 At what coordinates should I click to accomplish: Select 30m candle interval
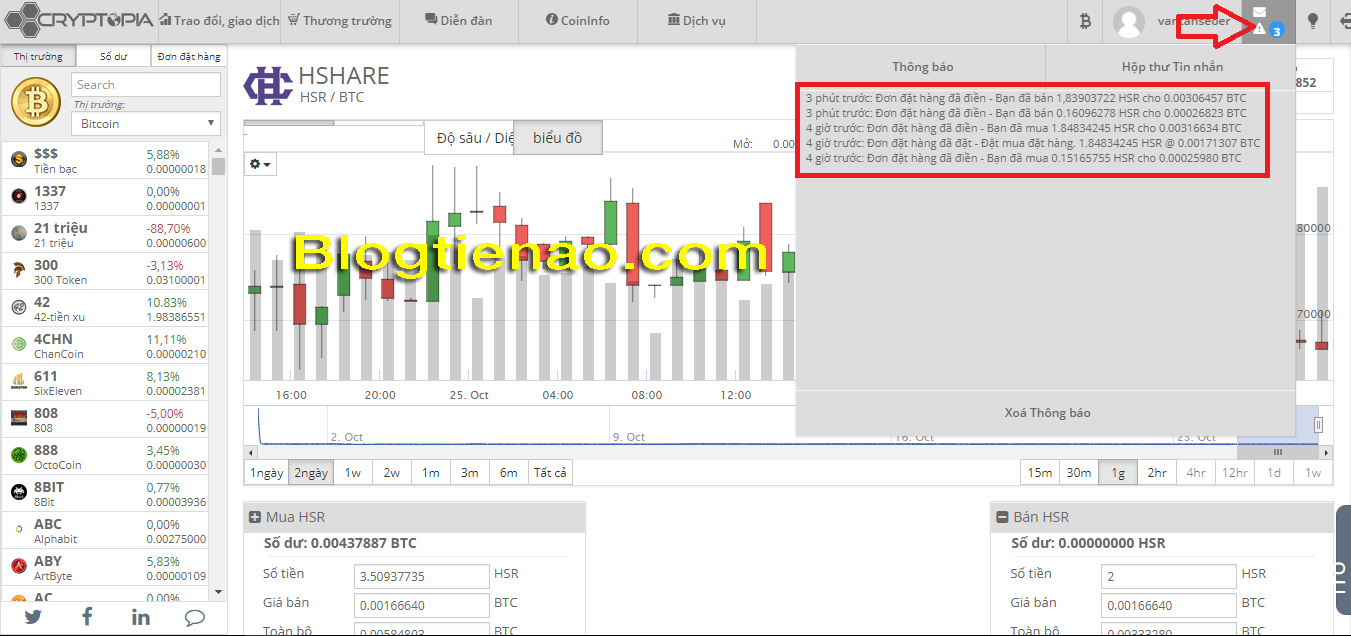click(1079, 473)
